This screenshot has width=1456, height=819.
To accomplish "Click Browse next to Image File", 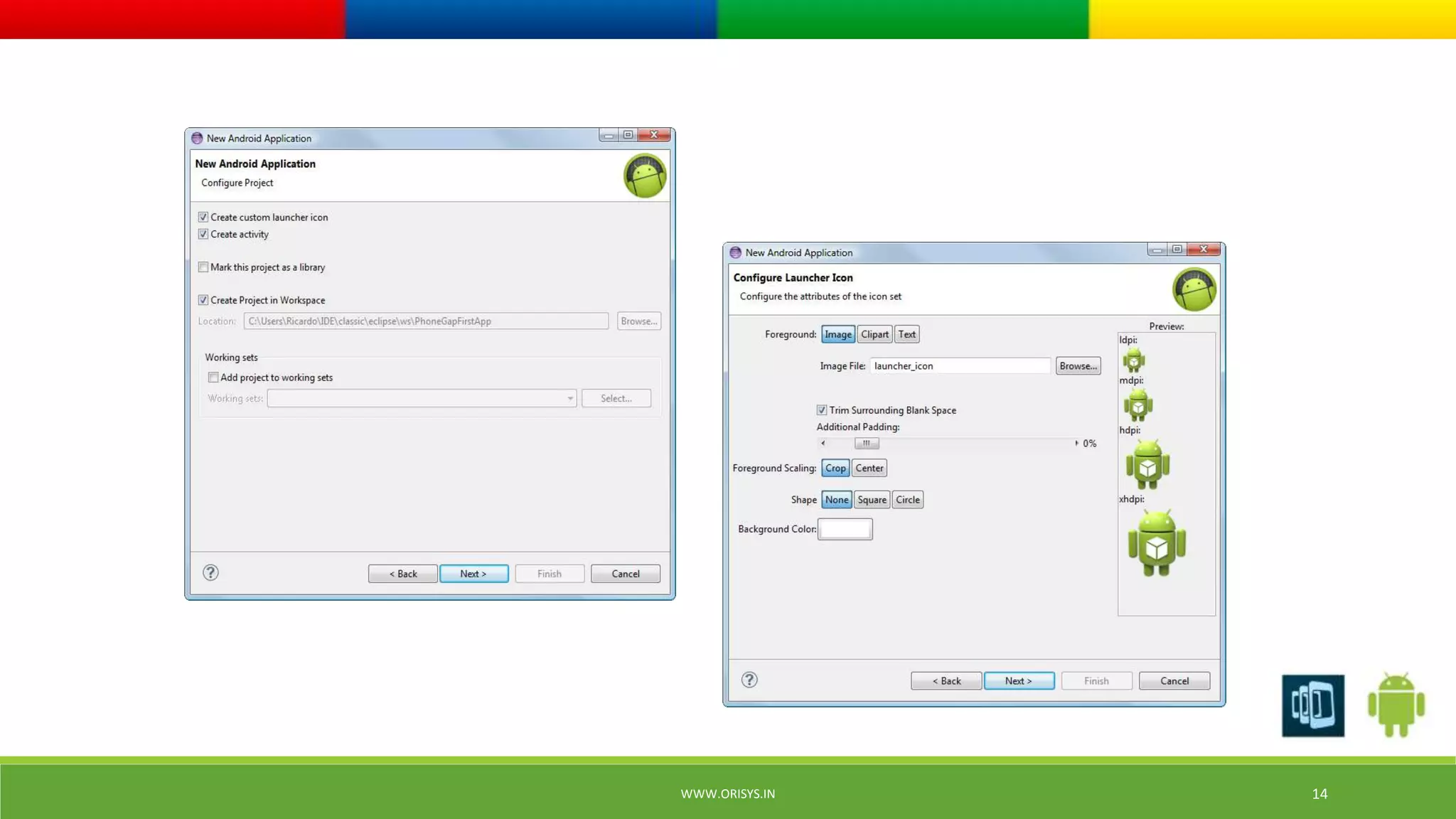I will point(1078,366).
